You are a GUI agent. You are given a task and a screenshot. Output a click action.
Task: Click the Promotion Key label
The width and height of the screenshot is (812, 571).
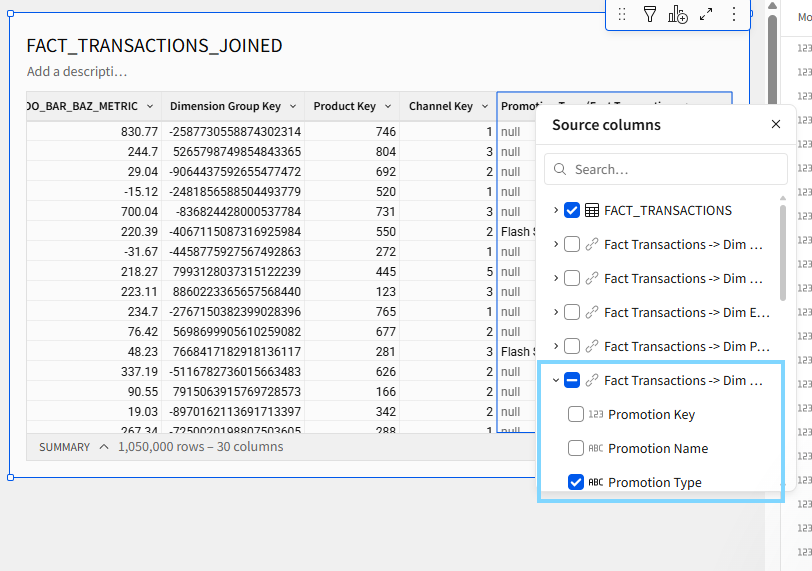click(x=651, y=415)
